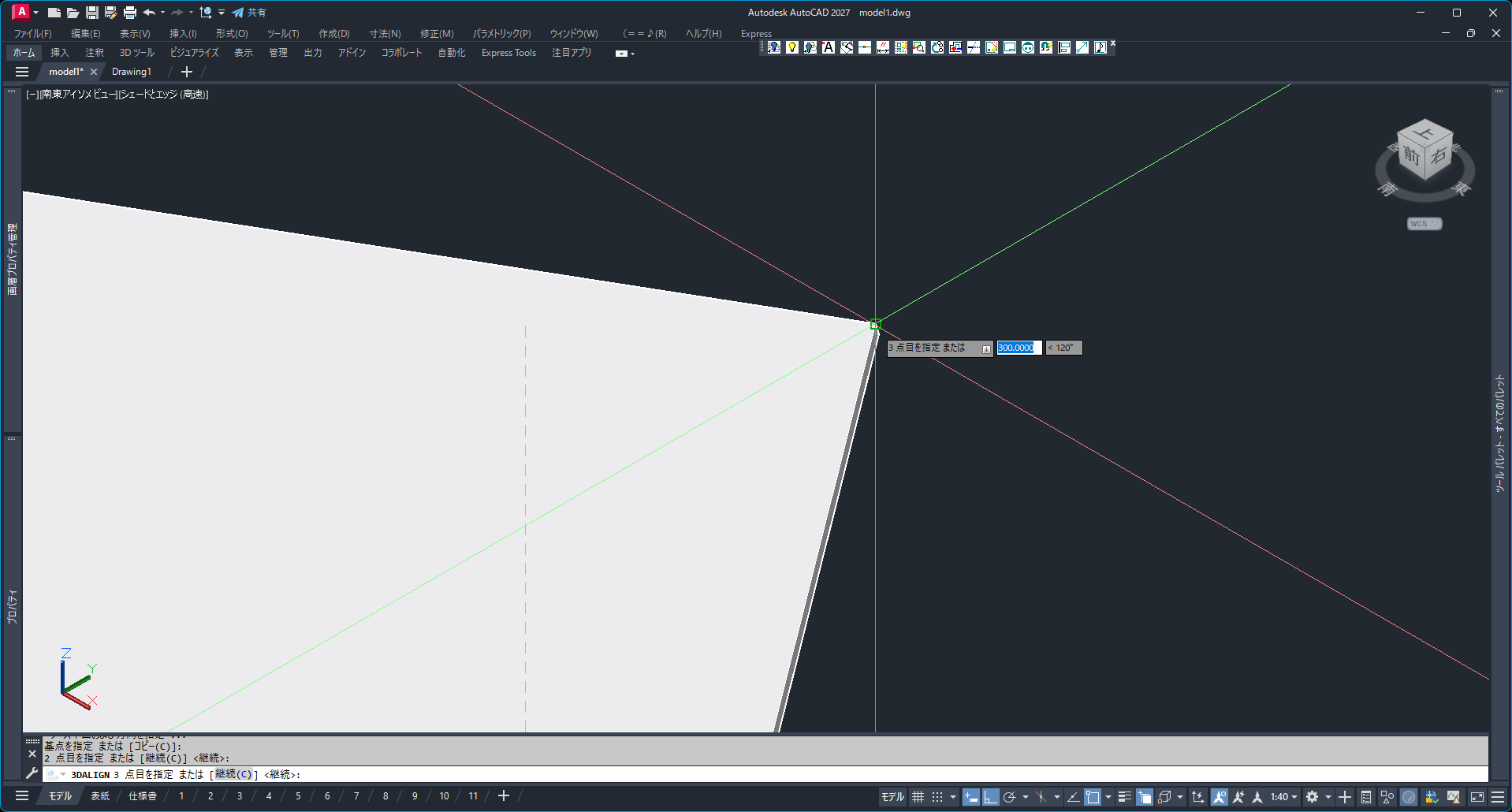Viewport: 1512px width, 812px height.
Task: Click the Clean Screen icon in status bar
Action: (x=1477, y=797)
